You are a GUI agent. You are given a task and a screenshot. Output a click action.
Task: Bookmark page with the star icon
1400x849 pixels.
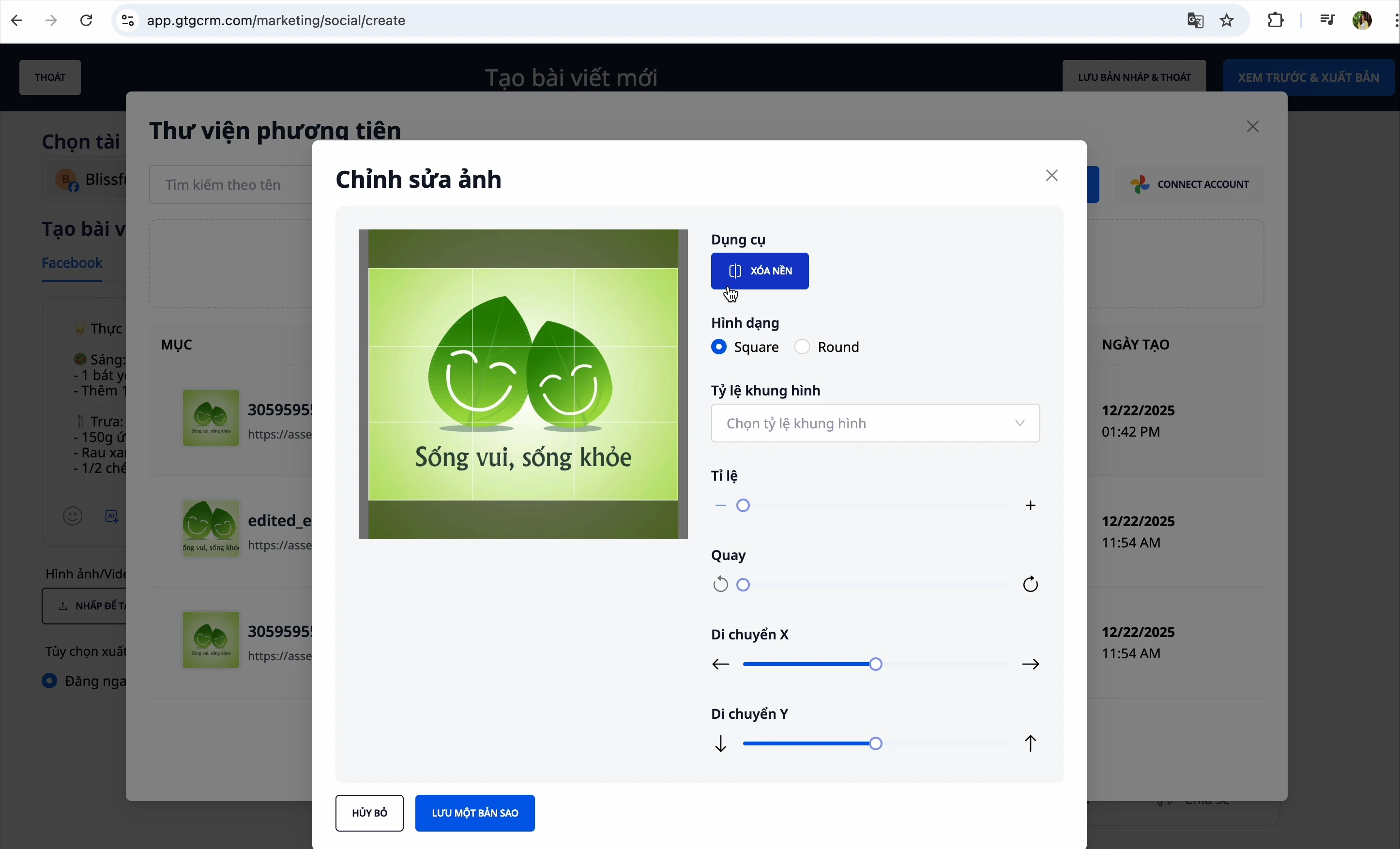(x=1227, y=21)
